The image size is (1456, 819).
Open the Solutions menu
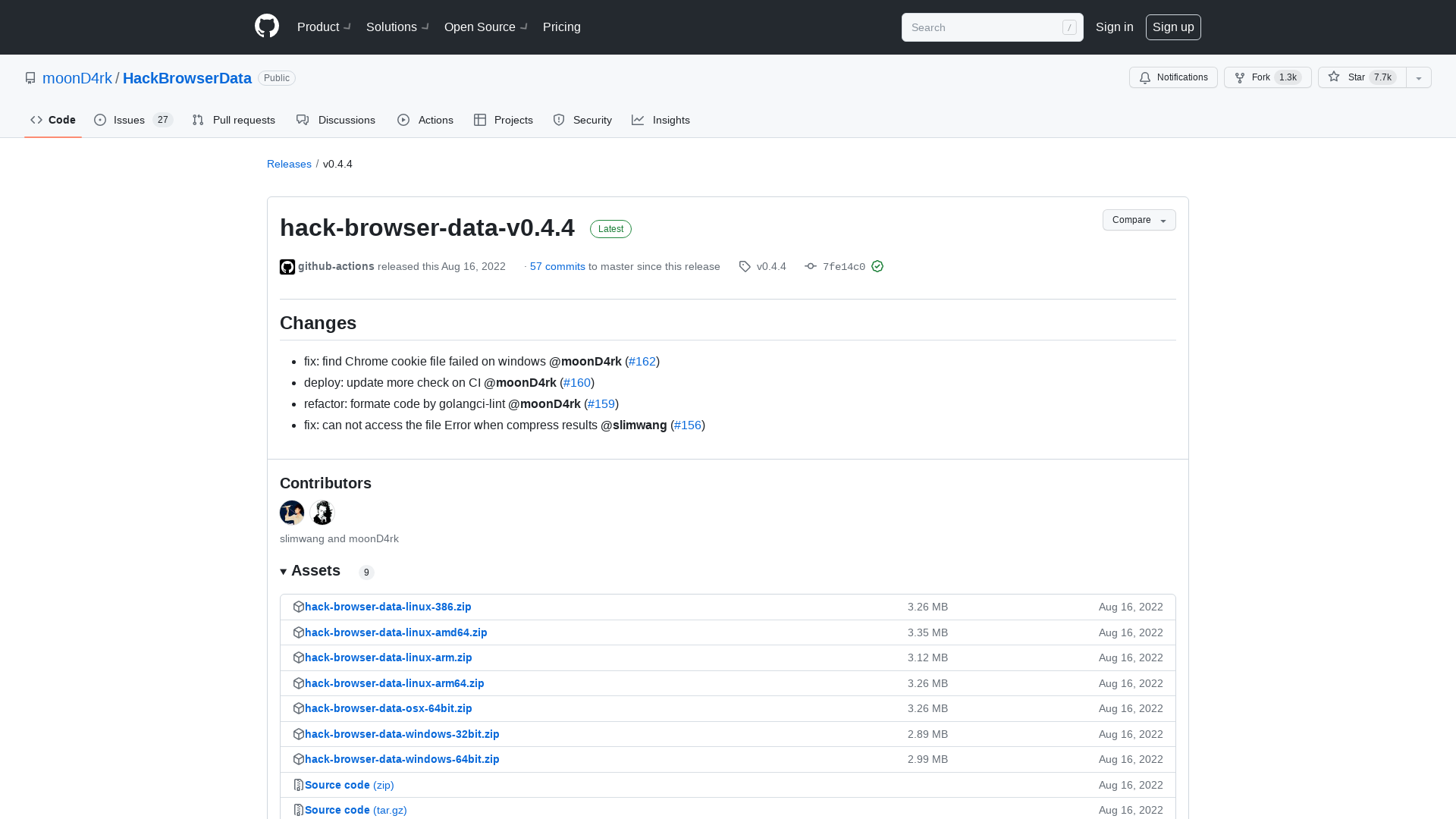pyautogui.click(x=397, y=27)
